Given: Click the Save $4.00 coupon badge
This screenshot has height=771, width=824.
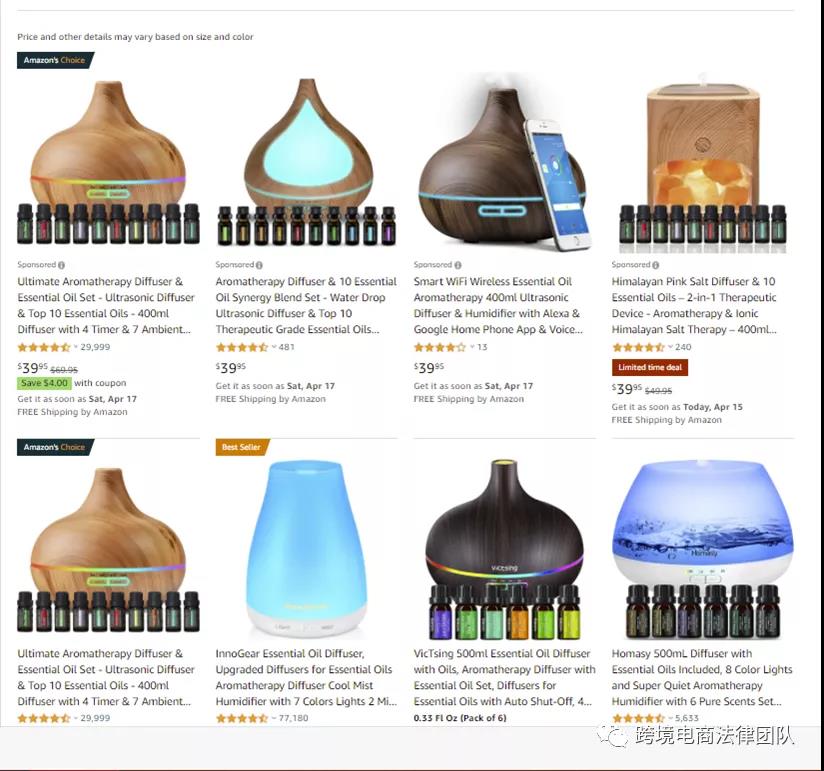Looking at the screenshot, I should point(44,383).
